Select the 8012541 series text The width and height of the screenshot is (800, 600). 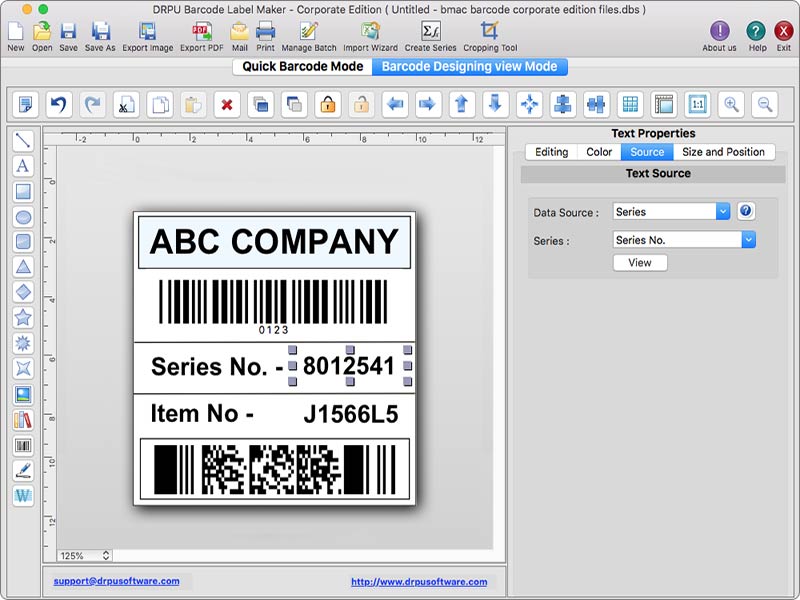(x=349, y=366)
